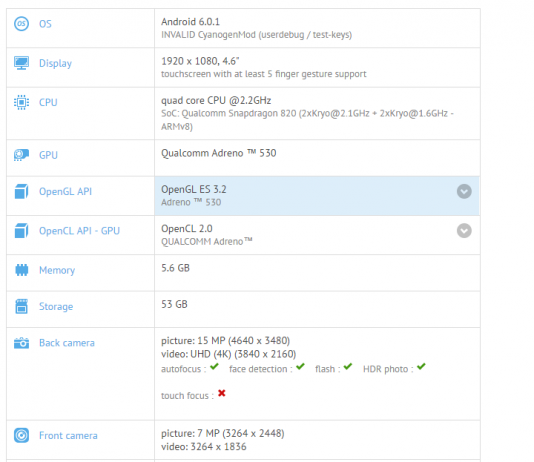Click the Front camera lens icon

[21, 435]
